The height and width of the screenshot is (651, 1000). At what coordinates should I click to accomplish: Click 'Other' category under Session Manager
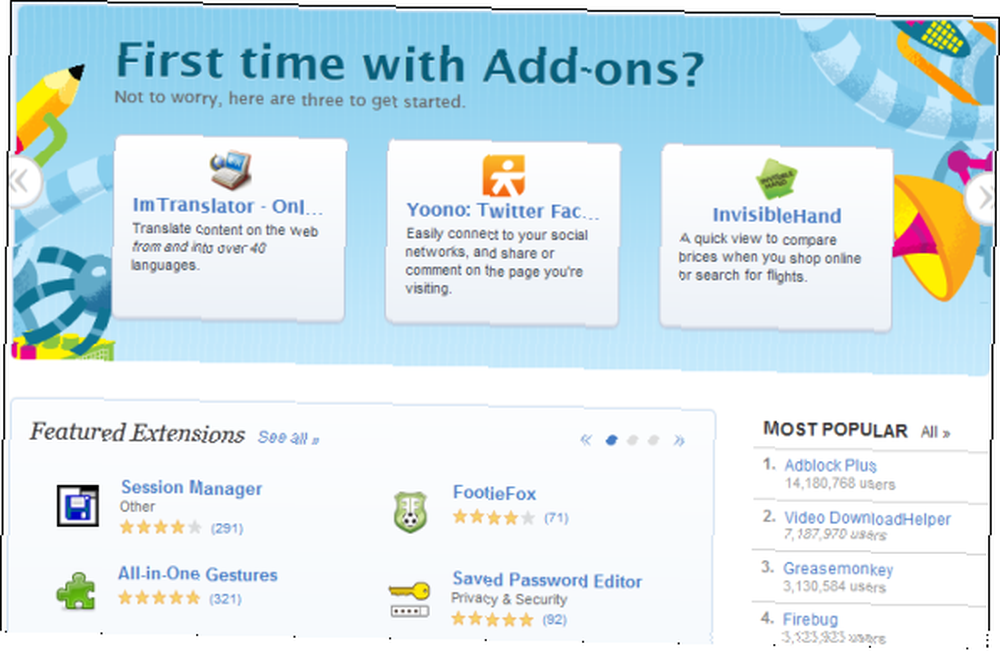pyautogui.click(x=137, y=507)
